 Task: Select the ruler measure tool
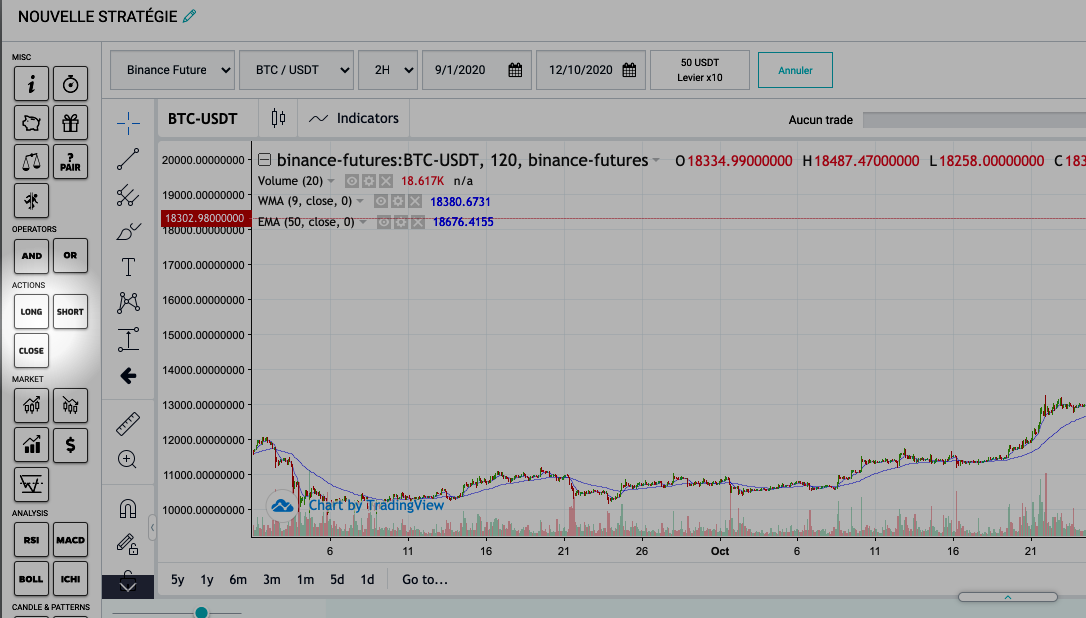click(x=128, y=423)
